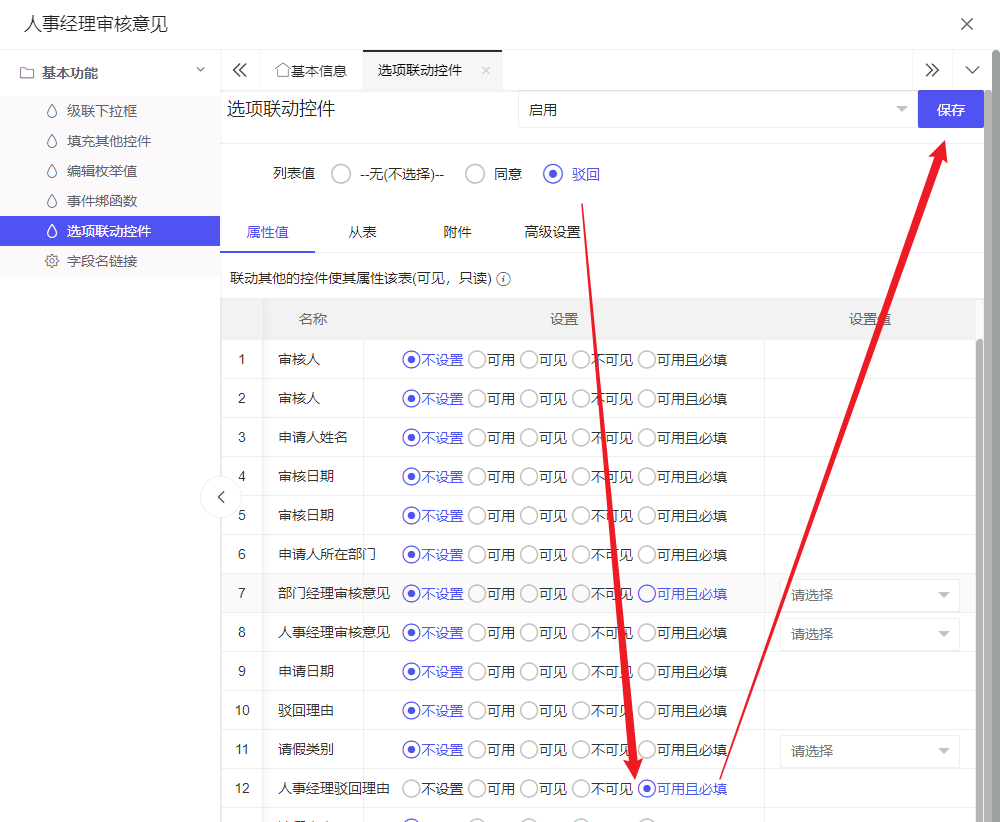The width and height of the screenshot is (1000, 822).
Task: Expand the tab list chevron-down menu
Action: pos(972,70)
